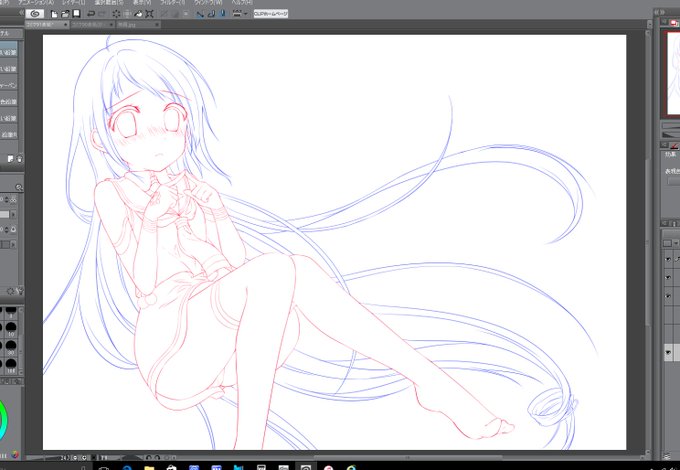The height and width of the screenshot is (470, 680).
Task: Toggle visibility eye of the top layer
Action: click(x=668, y=259)
